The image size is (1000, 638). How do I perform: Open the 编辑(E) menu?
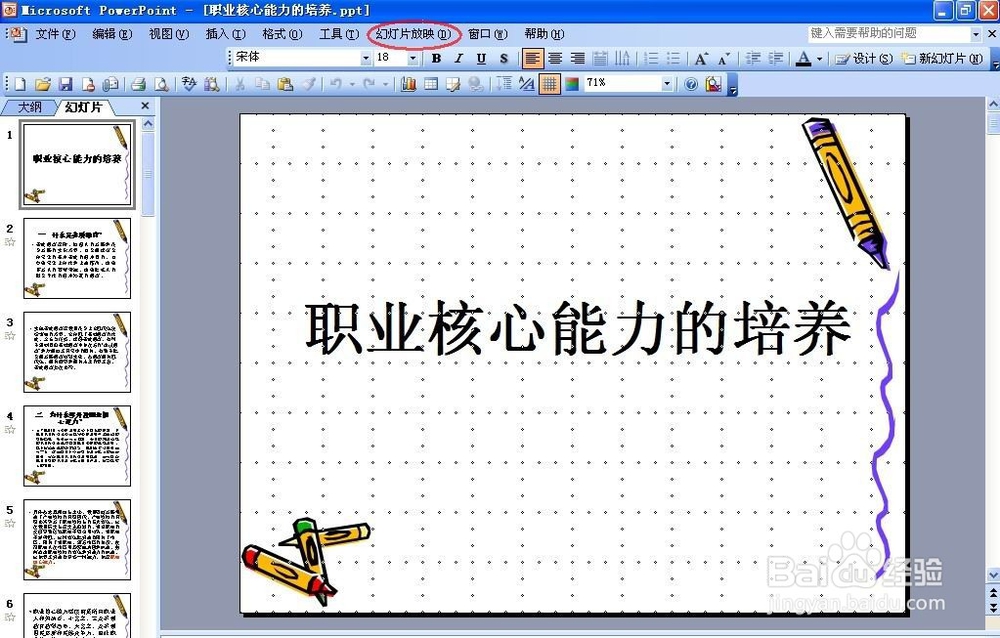click(x=112, y=34)
